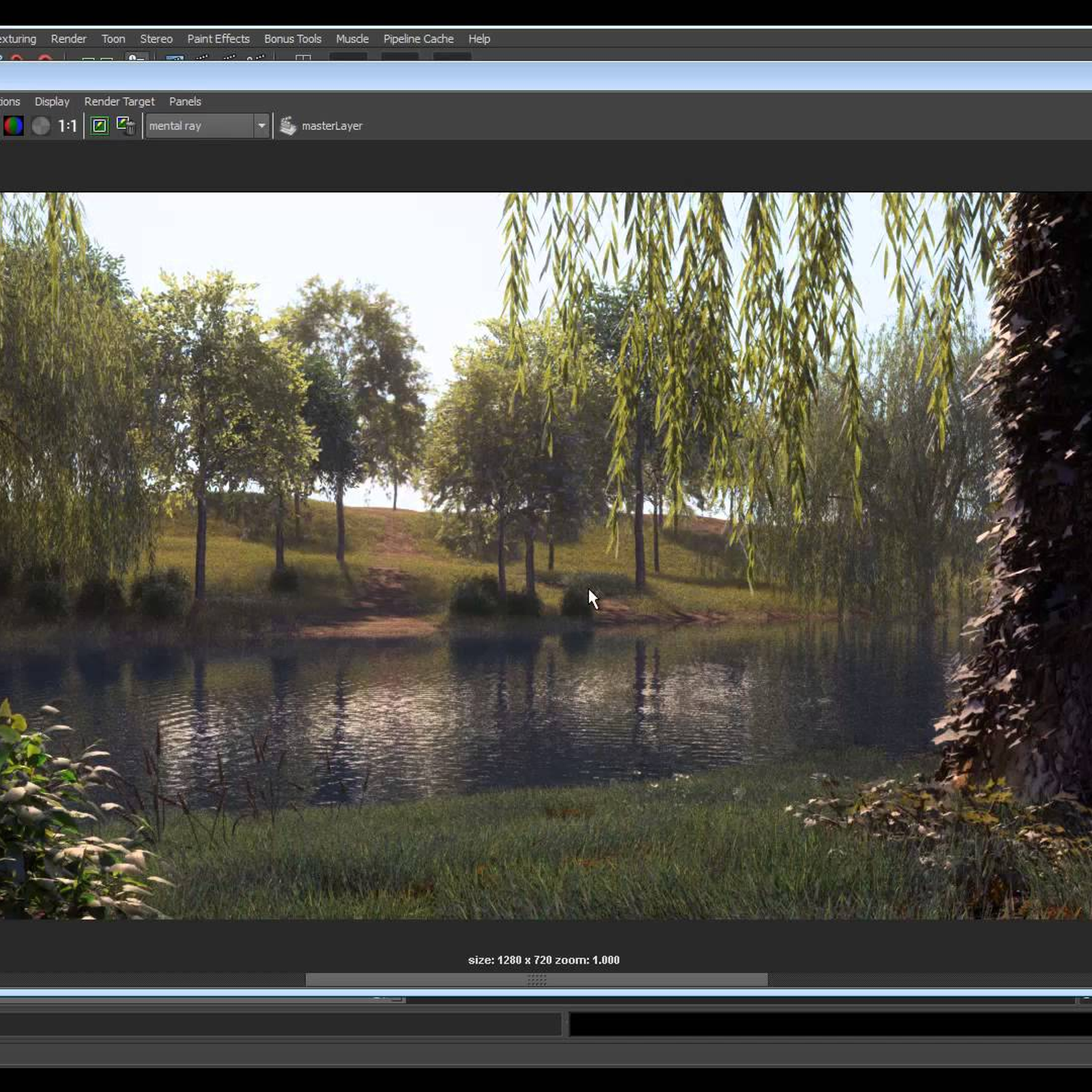
Task: Click the horizontal scrollbar thumb below the render
Action: tap(536, 980)
